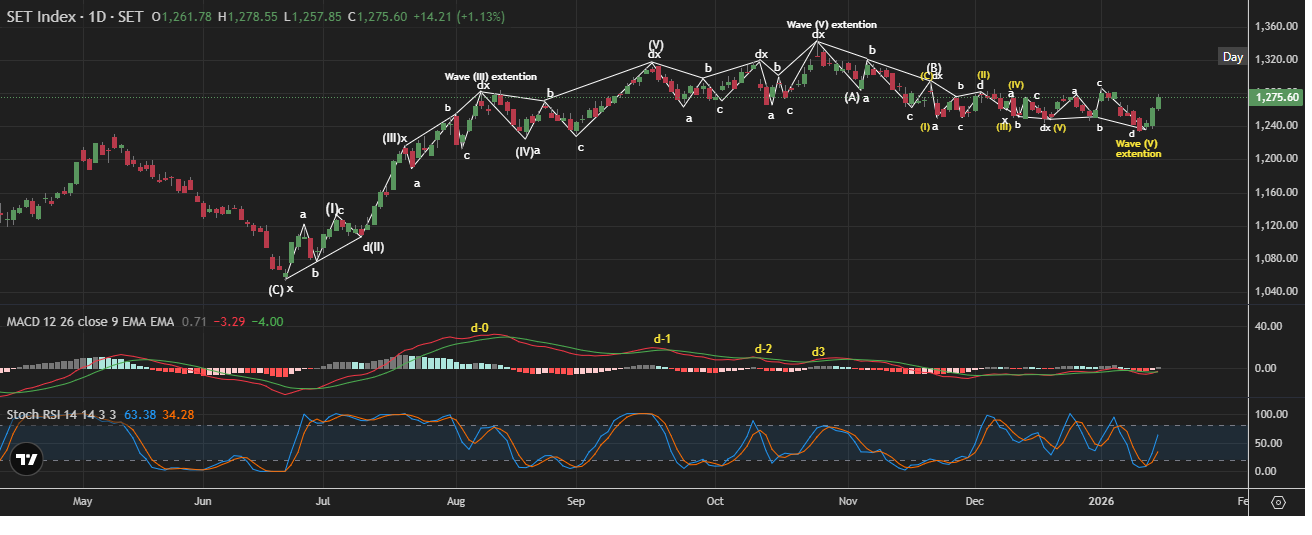
Task: Select the d3 label on MACD pane
Action: [x=818, y=352]
